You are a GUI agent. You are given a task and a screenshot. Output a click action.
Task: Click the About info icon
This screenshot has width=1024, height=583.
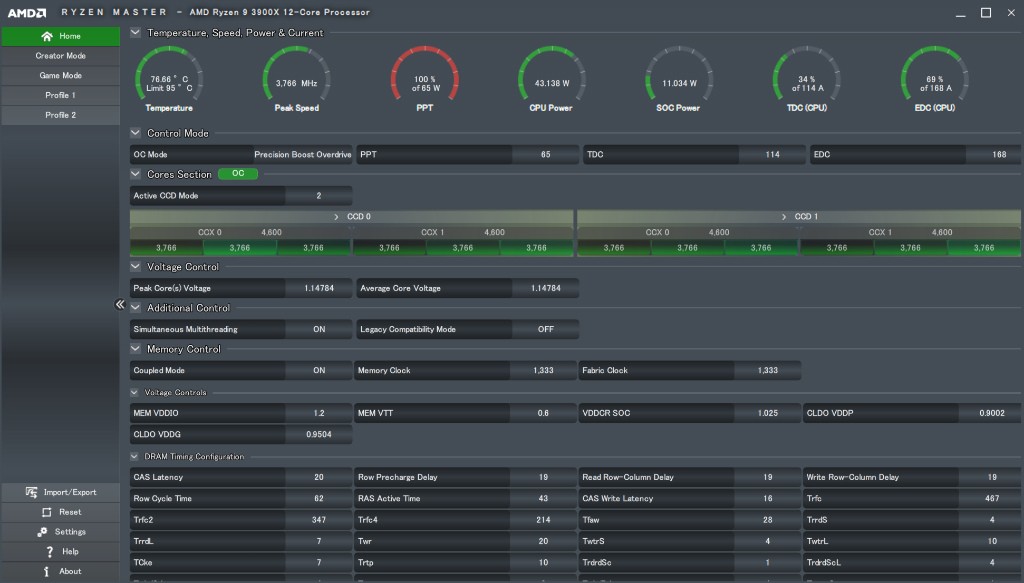point(47,572)
